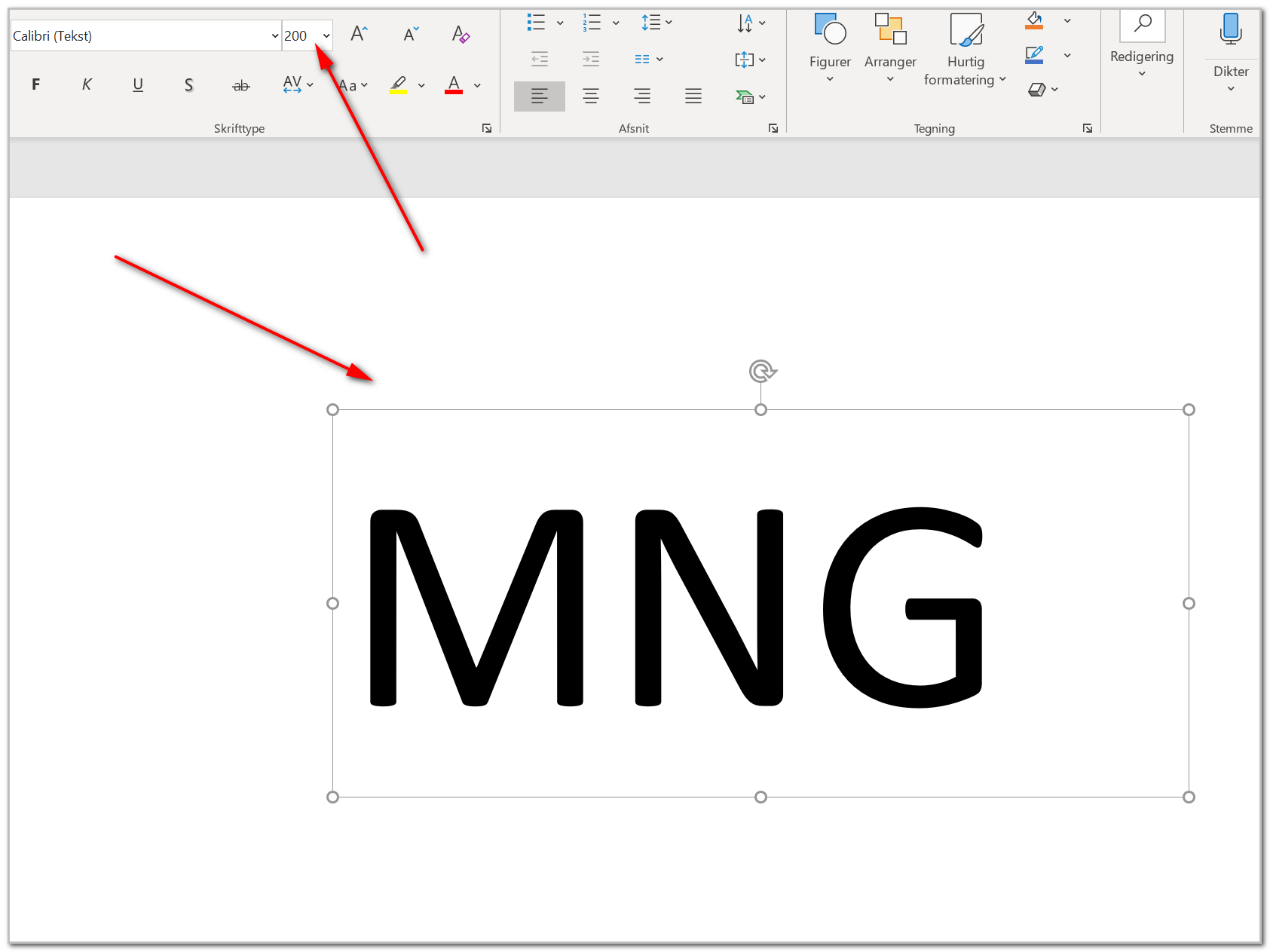The height and width of the screenshot is (952, 1270).
Task: Justify the text
Action: [x=693, y=96]
